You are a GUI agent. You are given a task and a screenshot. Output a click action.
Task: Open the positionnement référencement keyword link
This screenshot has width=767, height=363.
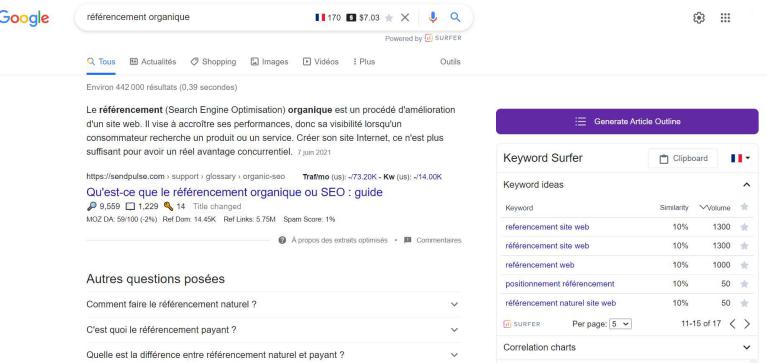point(560,284)
